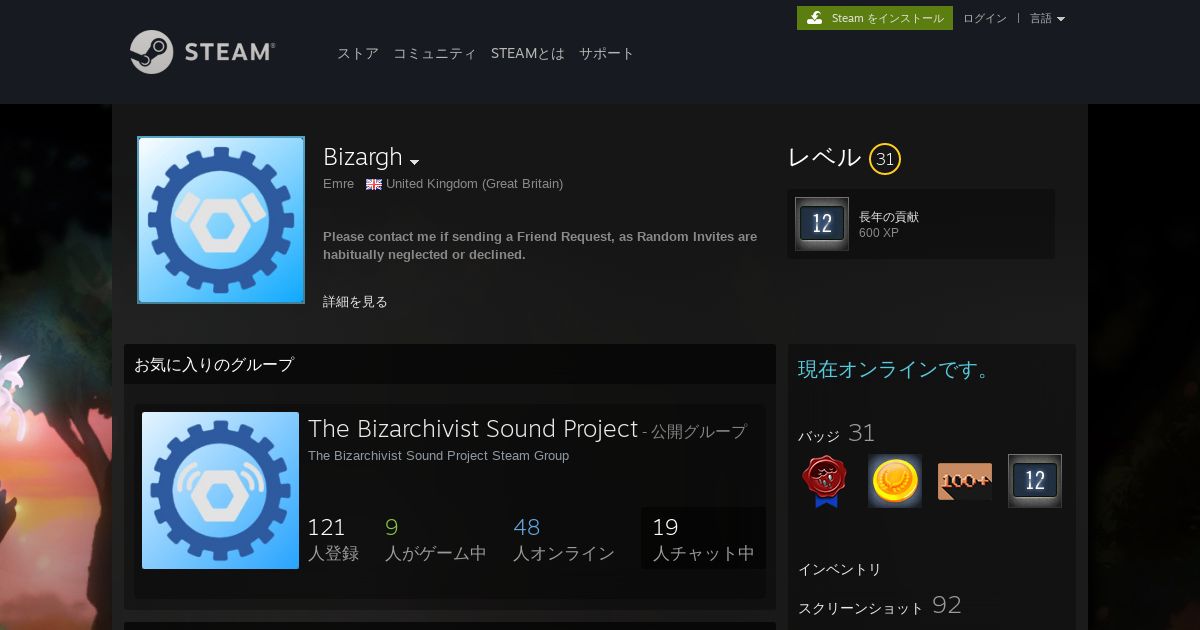Click The Bizarchivist Sound Project group avatar
1200x630 pixels.
(x=221, y=490)
